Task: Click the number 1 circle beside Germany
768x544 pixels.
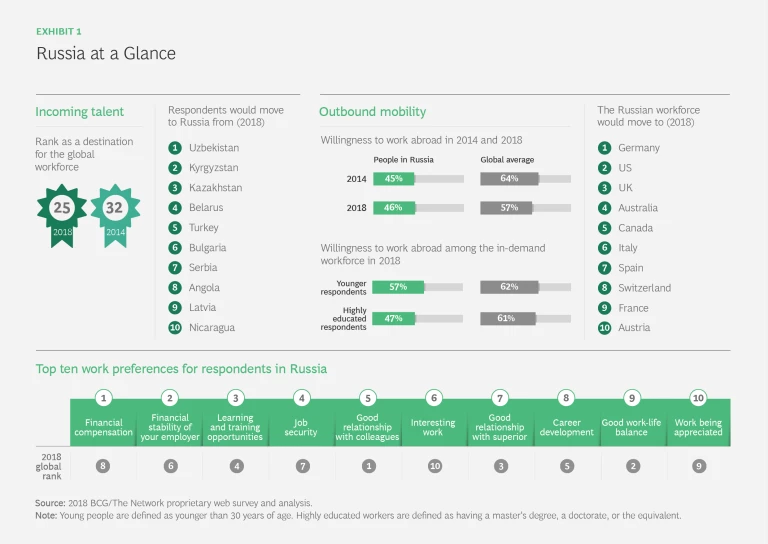Action: [x=604, y=148]
